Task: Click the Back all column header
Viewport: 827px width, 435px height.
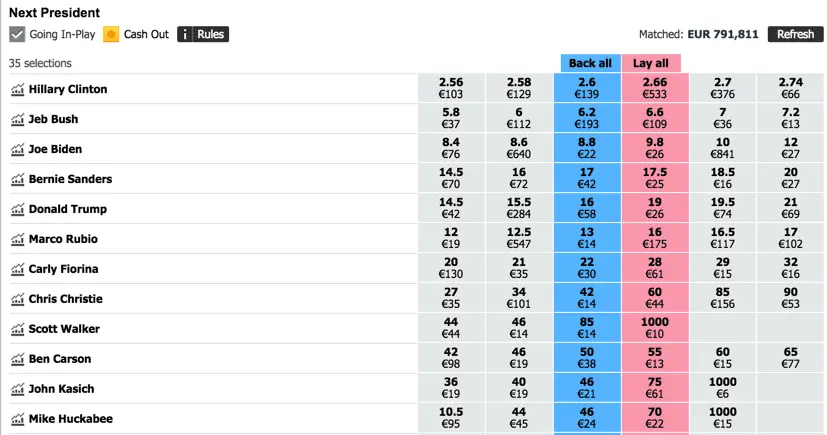Action: (x=589, y=63)
